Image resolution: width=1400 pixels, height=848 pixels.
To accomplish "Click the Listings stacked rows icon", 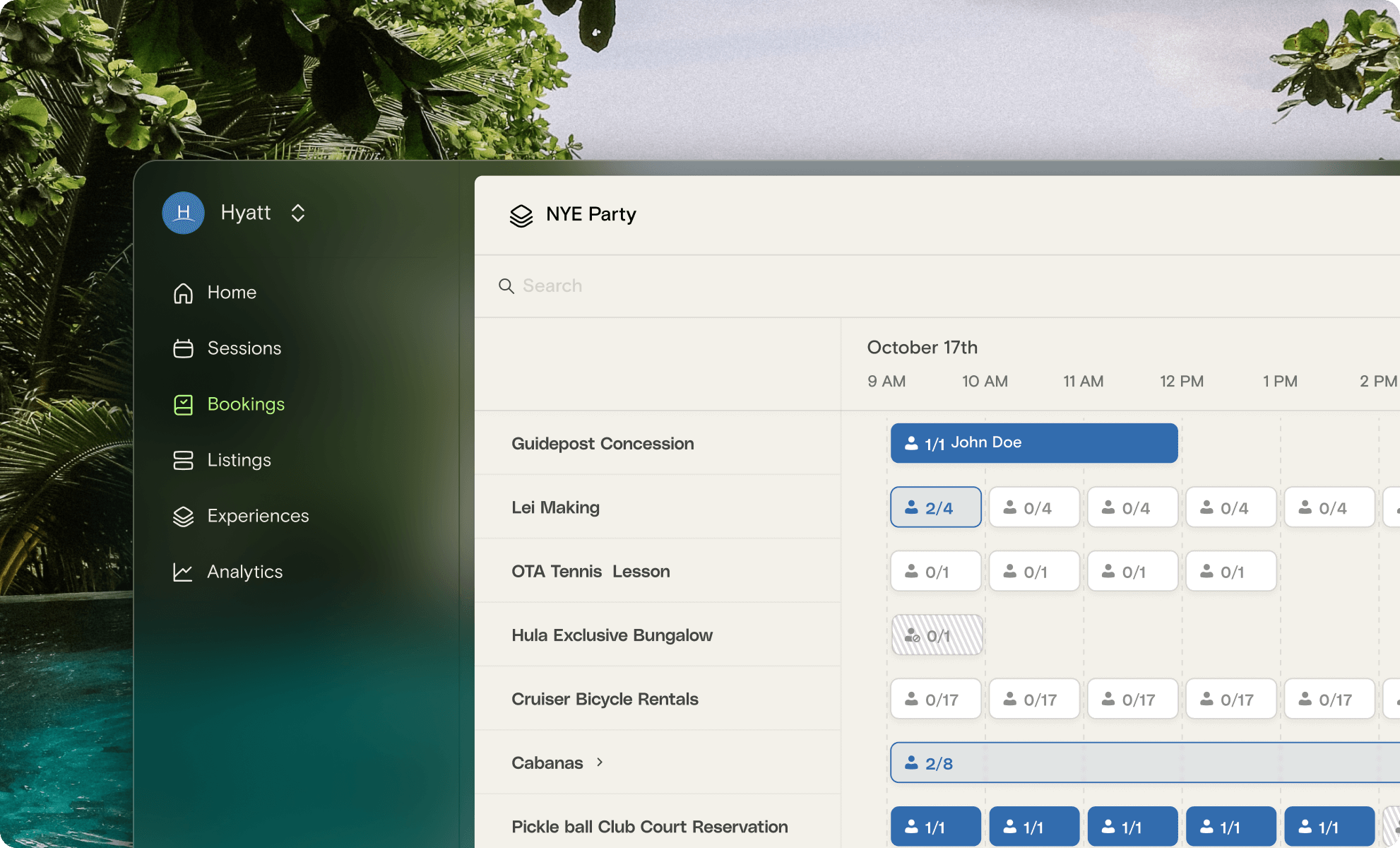I will click(x=183, y=460).
